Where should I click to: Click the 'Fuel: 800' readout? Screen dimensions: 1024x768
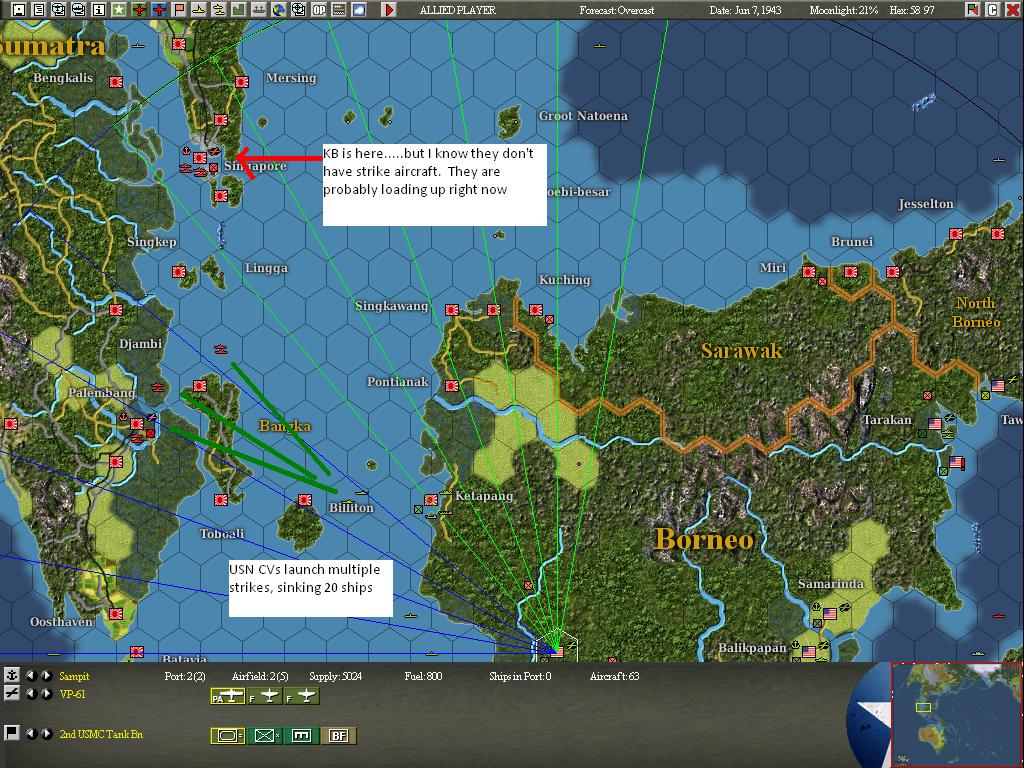pos(423,676)
